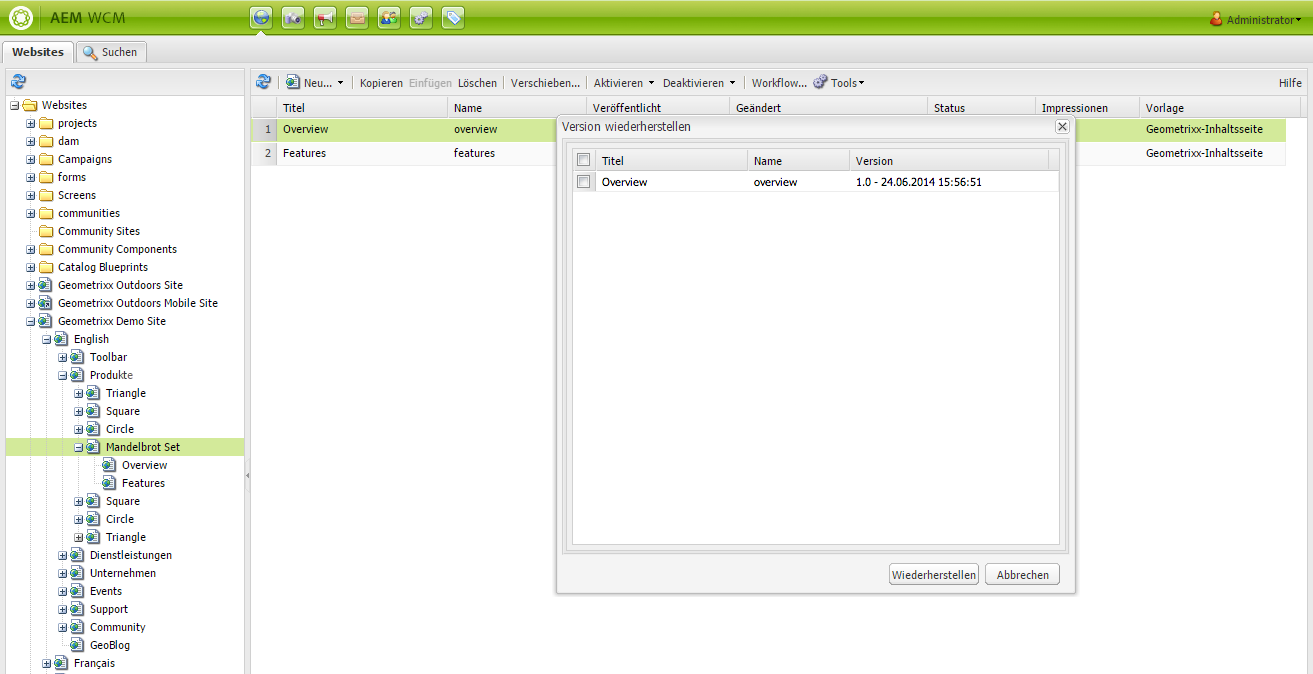Screen dimensions: 1313x674
Task: Sort by Impressionen column header
Action: (x=1087, y=107)
